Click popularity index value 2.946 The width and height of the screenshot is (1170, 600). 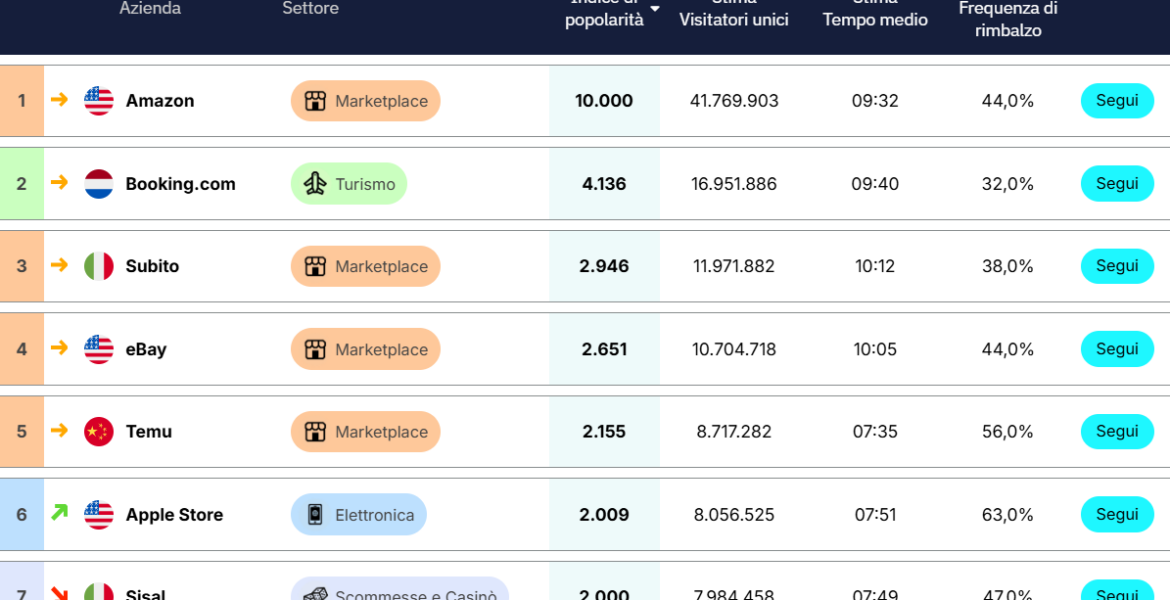(x=604, y=266)
